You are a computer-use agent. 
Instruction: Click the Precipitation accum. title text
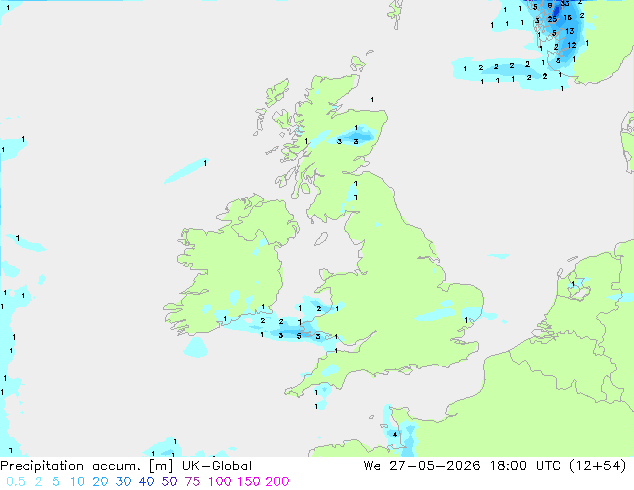[71, 466]
